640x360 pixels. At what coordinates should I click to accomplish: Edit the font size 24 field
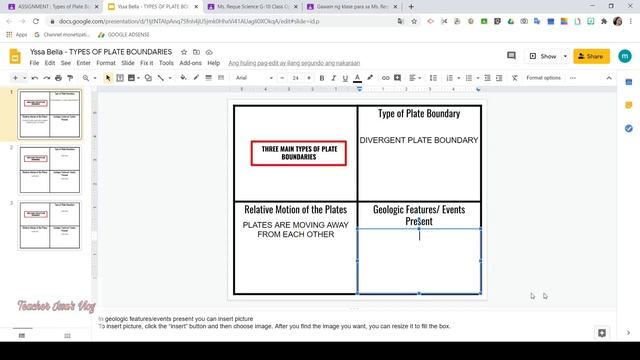click(x=296, y=78)
